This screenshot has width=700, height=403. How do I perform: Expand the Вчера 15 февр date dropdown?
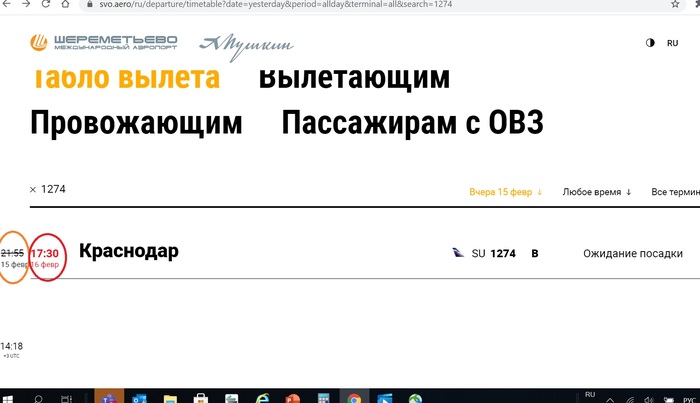[505, 192]
